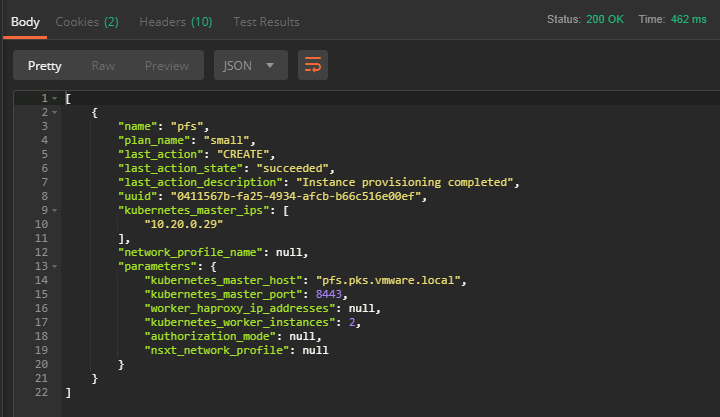Click line number 22 in the gutter
The width and height of the screenshot is (720, 417).
(x=40, y=393)
